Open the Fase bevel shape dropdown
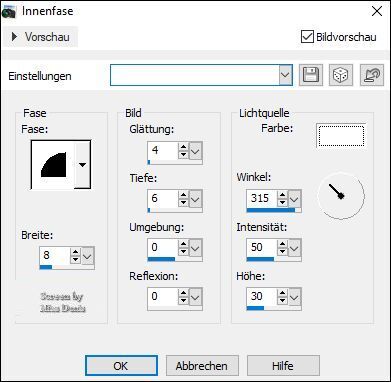 click(x=82, y=165)
